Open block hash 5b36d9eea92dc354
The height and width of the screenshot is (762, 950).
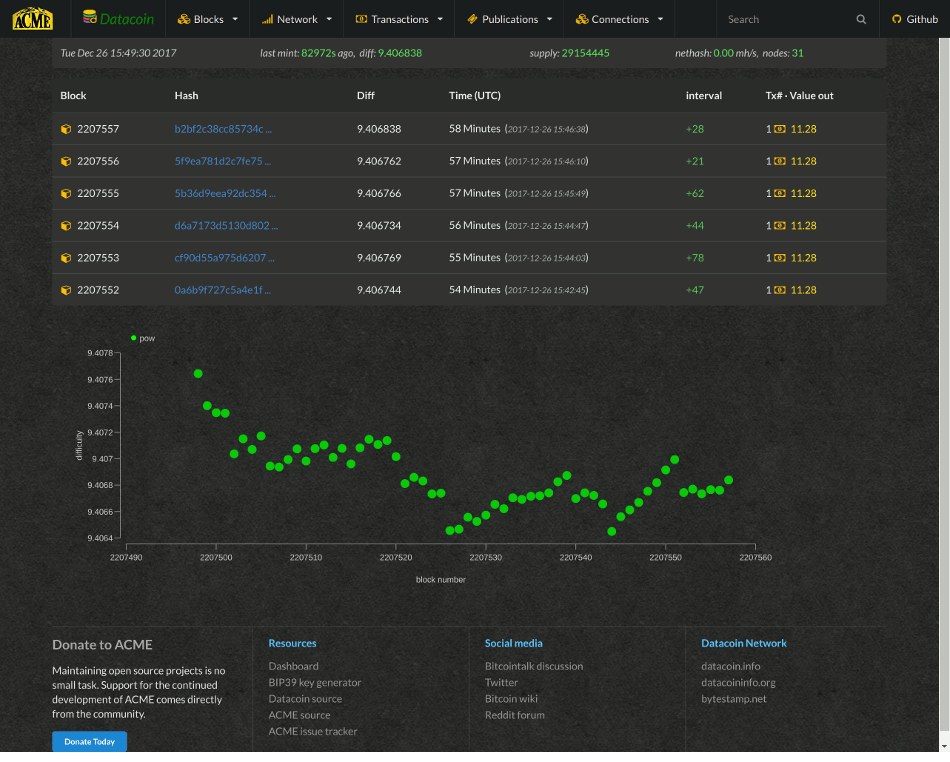click(225, 193)
